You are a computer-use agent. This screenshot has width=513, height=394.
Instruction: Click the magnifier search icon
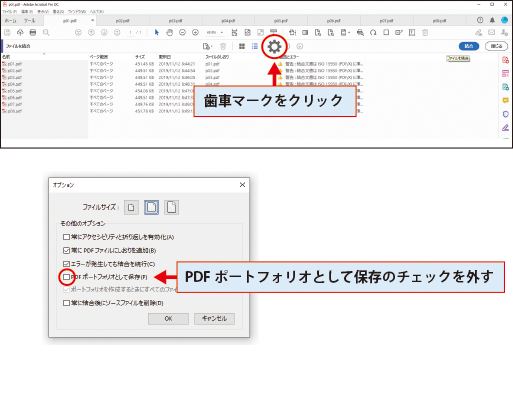(x=46, y=33)
